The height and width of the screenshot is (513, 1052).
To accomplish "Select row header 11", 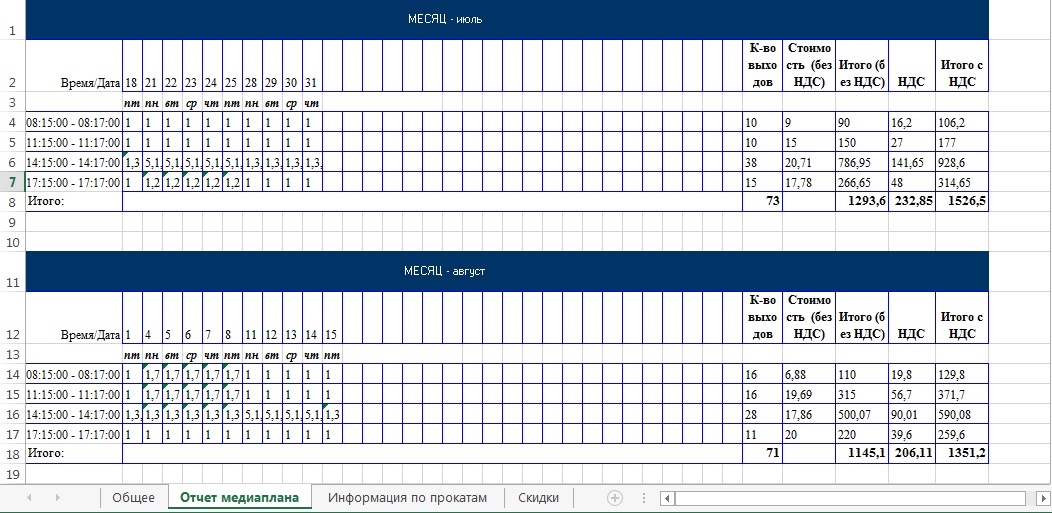I will pos(12,272).
